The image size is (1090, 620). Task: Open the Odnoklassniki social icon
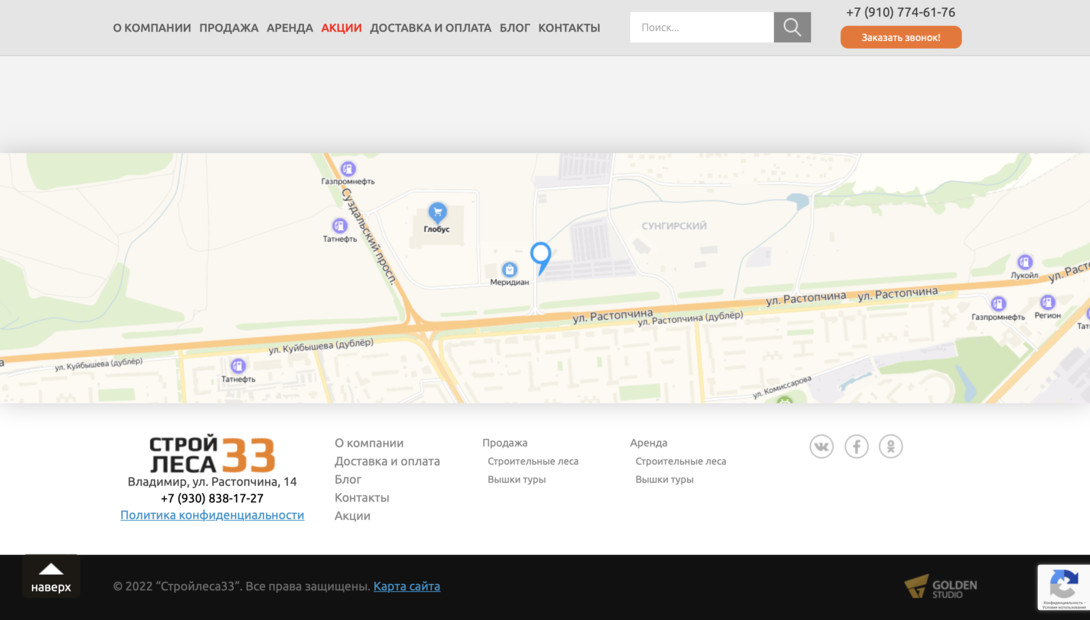pyautogui.click(x=890, y=446)
